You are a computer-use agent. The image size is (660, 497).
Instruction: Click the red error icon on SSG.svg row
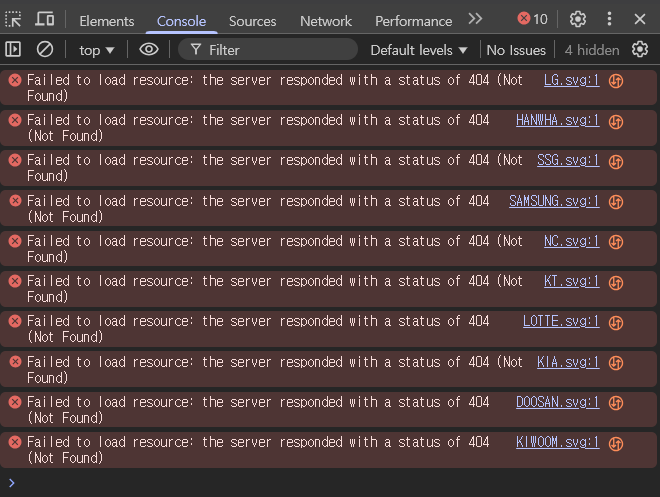coord(15,160)
